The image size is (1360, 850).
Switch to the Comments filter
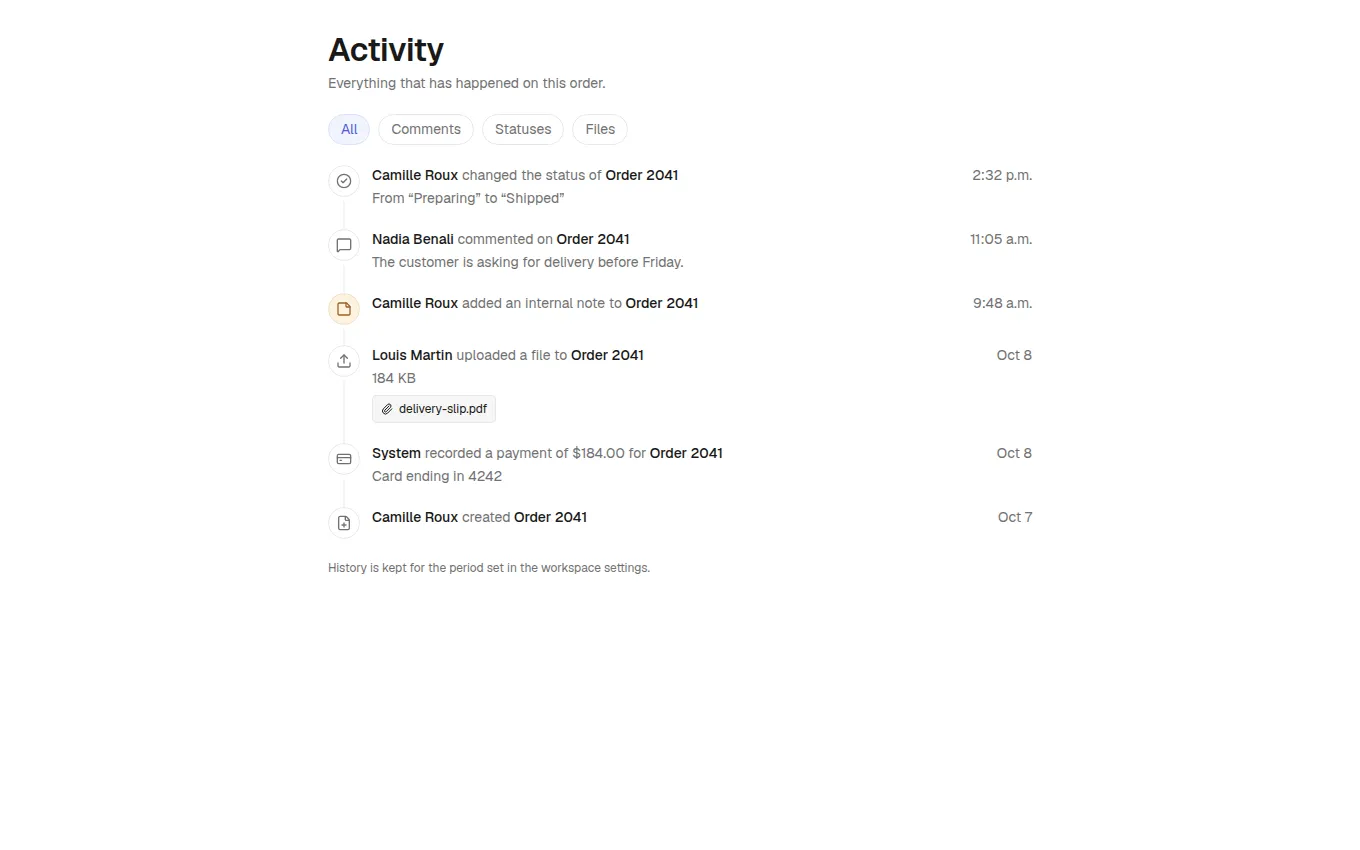(x=426, y=129)
